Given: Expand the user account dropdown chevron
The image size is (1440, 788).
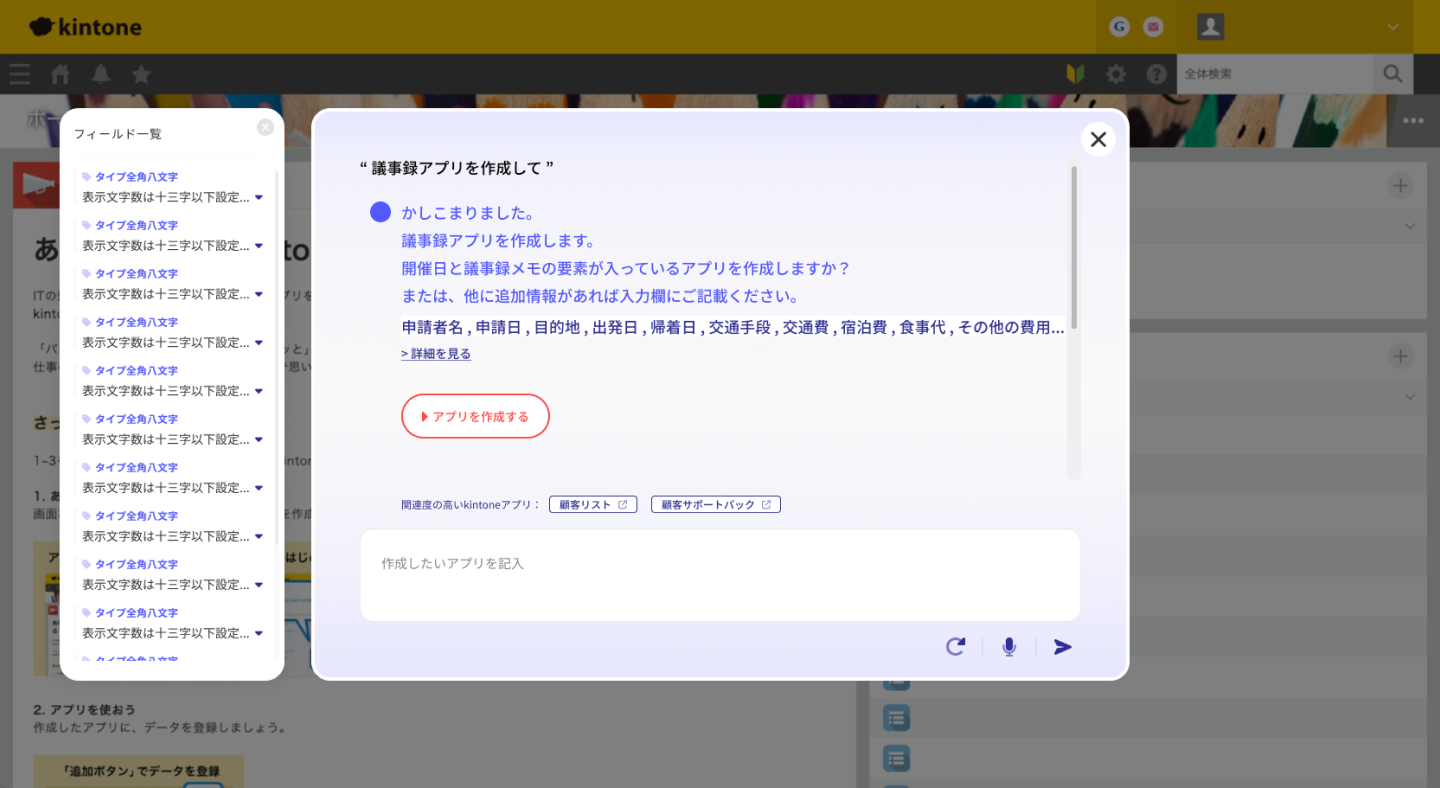Looking at the screenshot, I should click(x=1393, y=27).
